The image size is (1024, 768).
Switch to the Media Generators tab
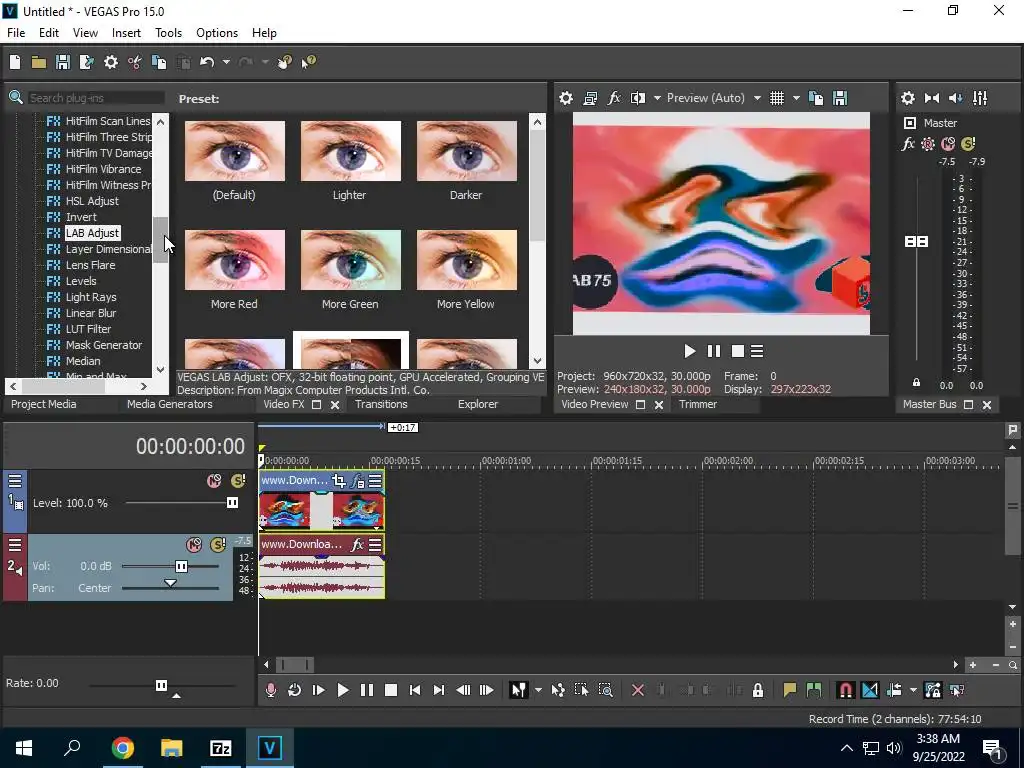(169, 404)
